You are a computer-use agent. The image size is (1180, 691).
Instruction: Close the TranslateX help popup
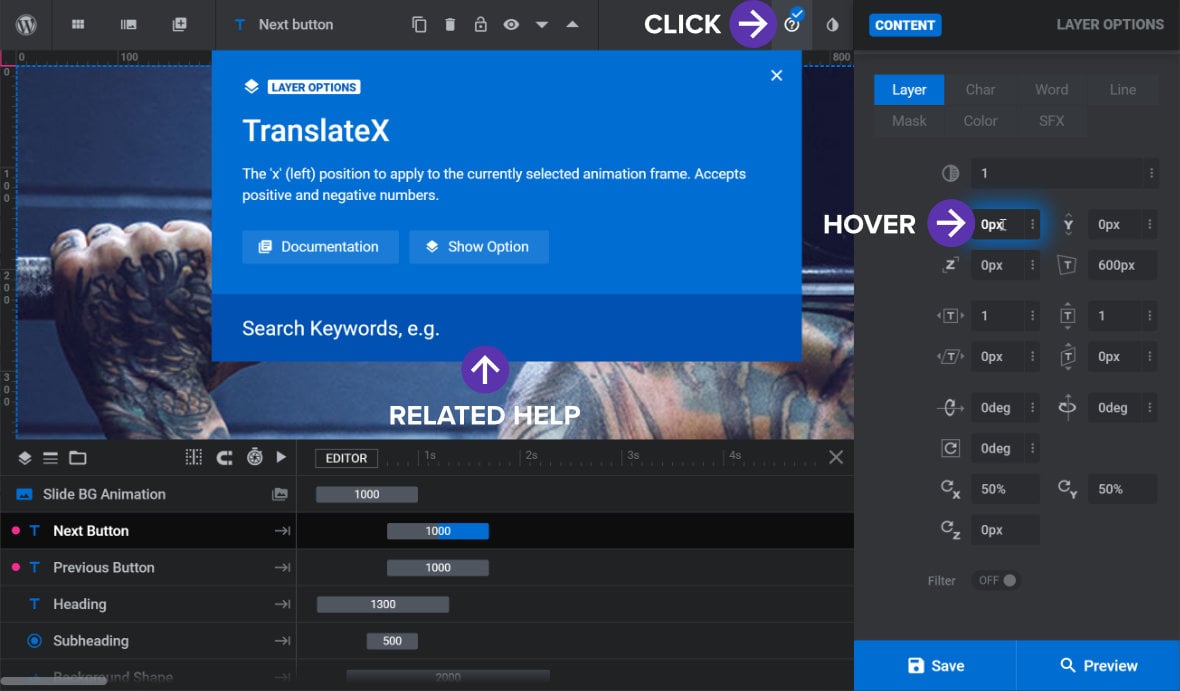(x=777, y=75)
